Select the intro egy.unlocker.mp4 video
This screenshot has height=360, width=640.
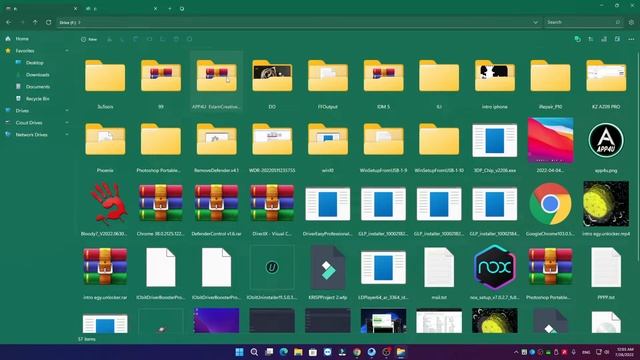606,210
